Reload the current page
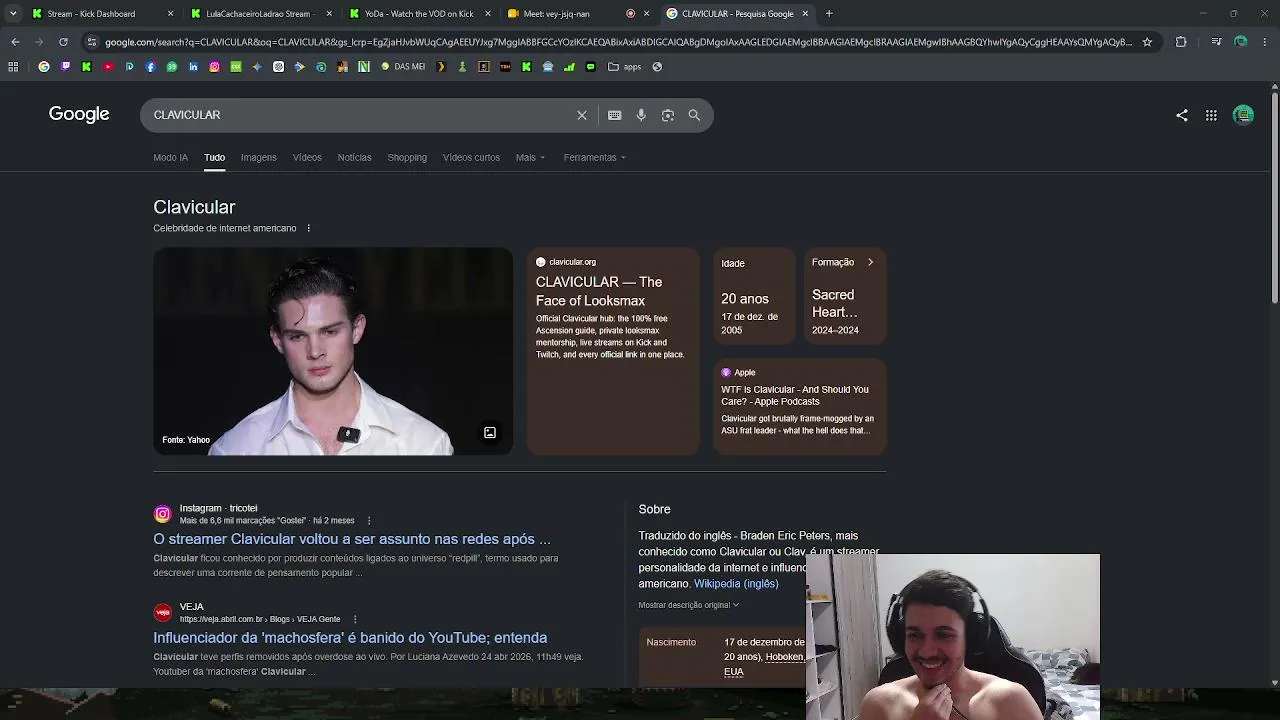Viewport: 1280px width, 720px height. click(x=63, y=42)
